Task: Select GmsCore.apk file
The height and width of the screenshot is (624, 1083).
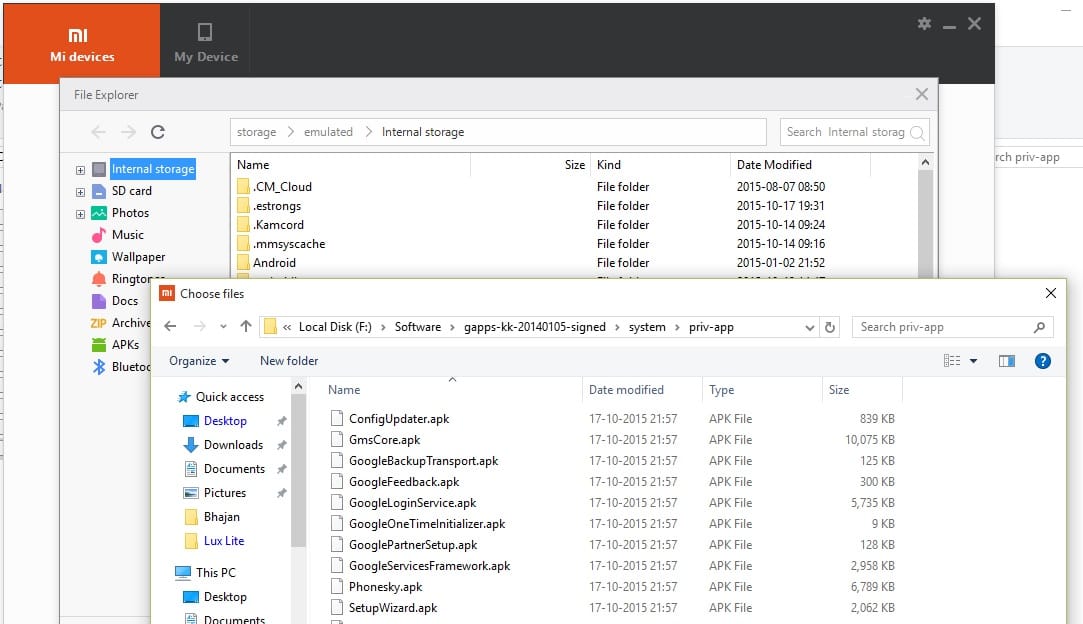Action: pyautogui.click(x=384, y=440)
